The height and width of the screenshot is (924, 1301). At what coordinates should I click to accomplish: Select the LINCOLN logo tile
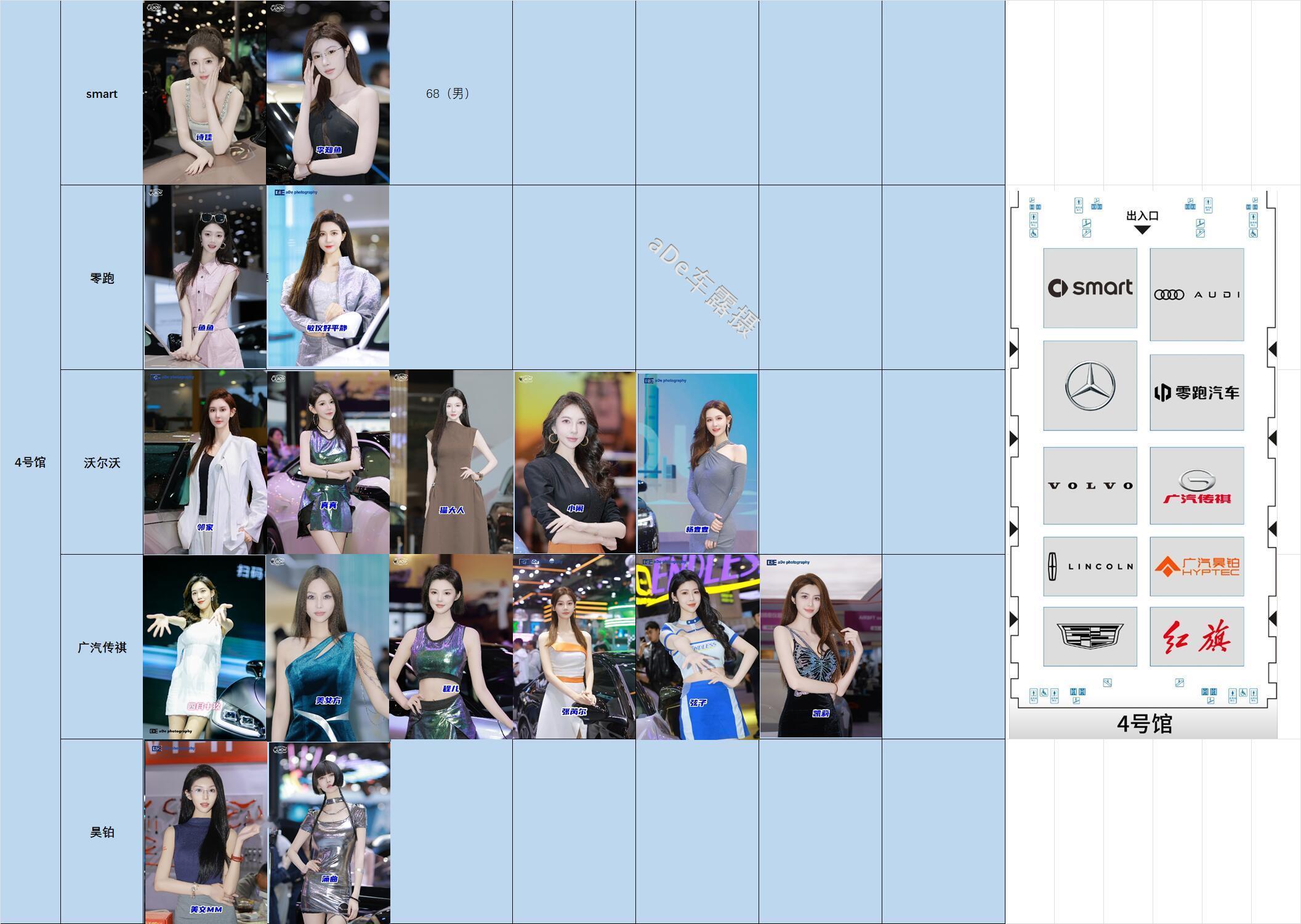click(1090, 566)
